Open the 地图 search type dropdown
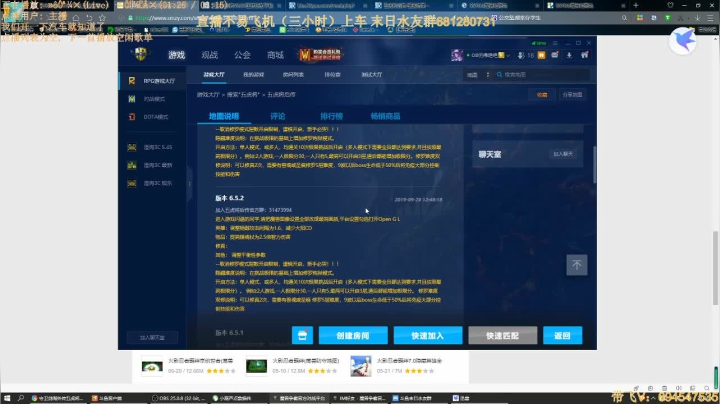Screen dimensions: 720x404 (x=478, y=75)
